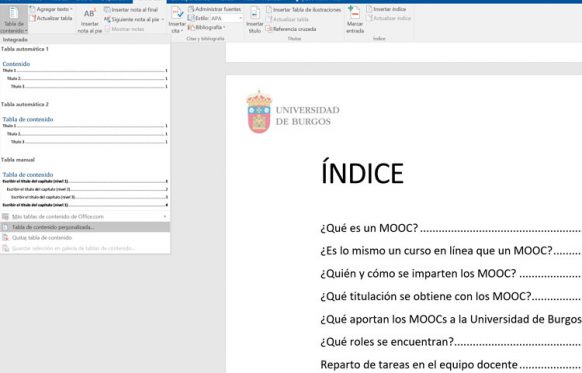The width and height of the screenshot is (582, 373).
Task: Expand the Siguiente nota al pie arrow
Action: 163,19
